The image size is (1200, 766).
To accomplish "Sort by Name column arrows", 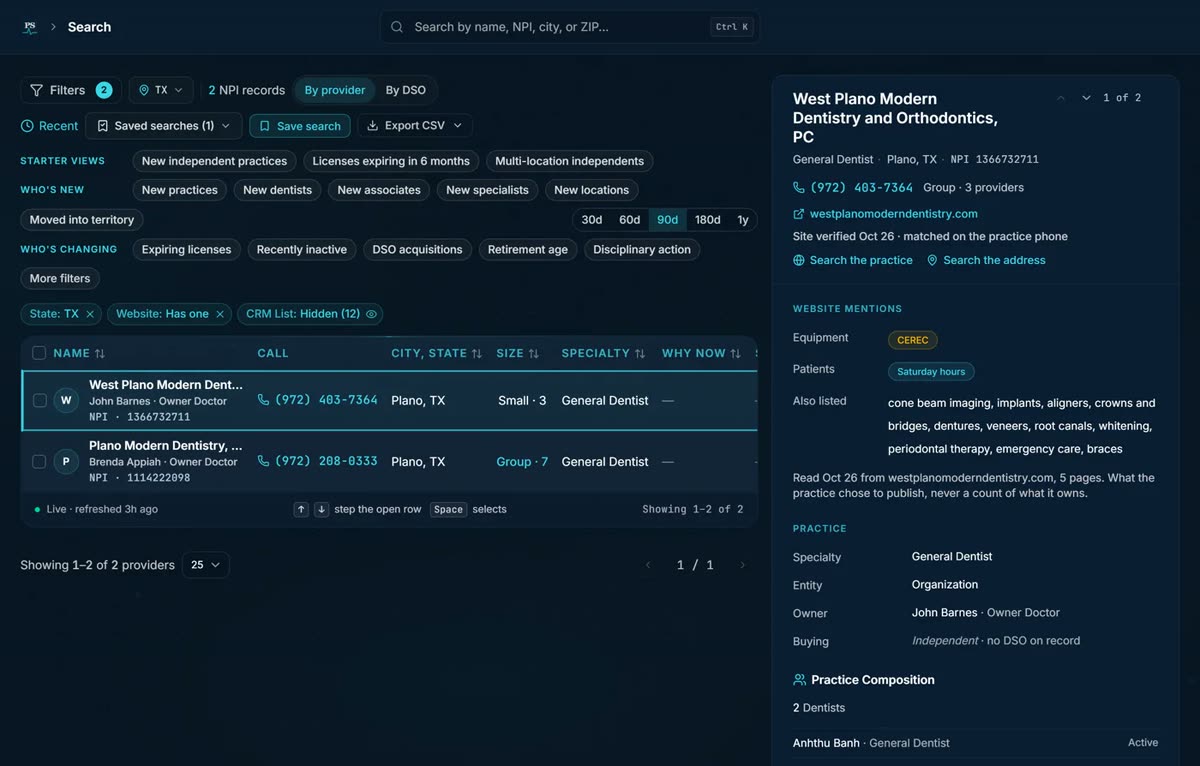I will (100, 354).
